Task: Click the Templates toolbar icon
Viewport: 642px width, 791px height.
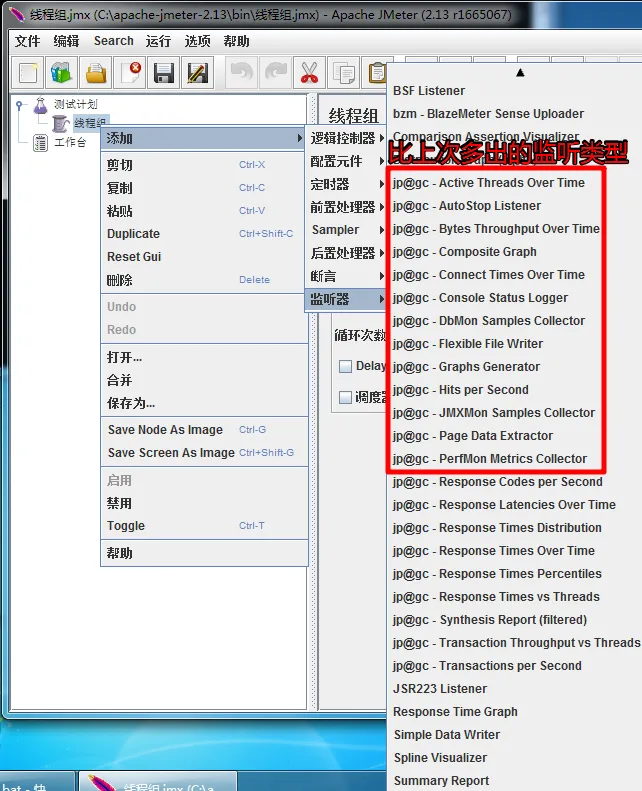Action: [x=62, y=73]
